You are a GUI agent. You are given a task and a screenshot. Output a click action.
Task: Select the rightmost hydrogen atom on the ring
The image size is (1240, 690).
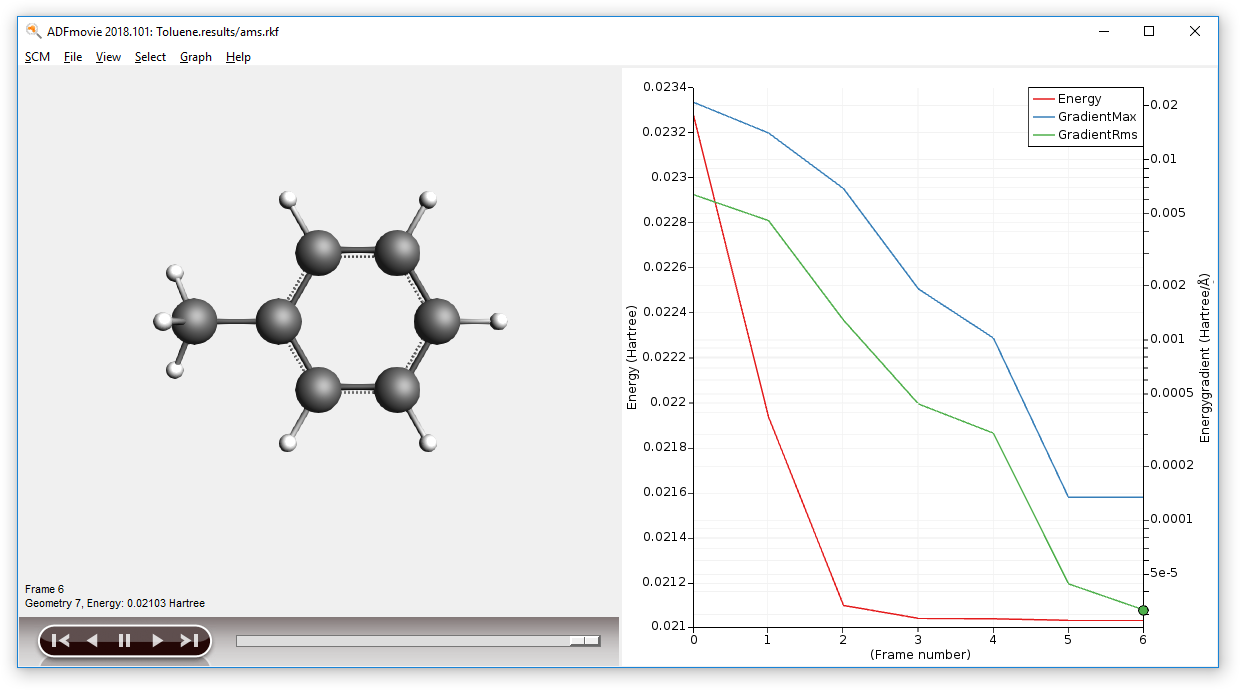499,321
